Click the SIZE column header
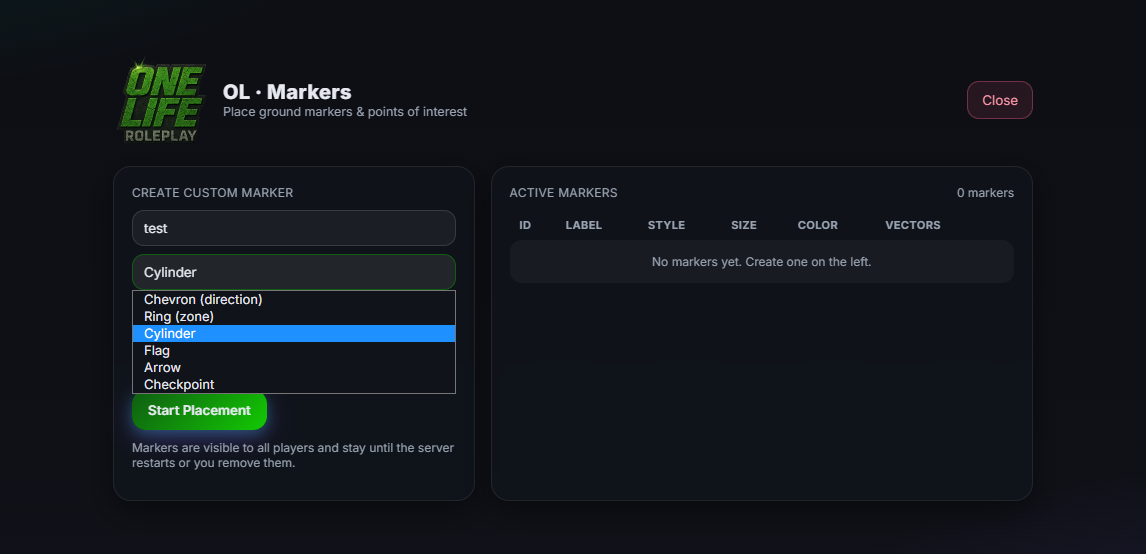This screenshot has width=1146, height=554. (743, 225)
